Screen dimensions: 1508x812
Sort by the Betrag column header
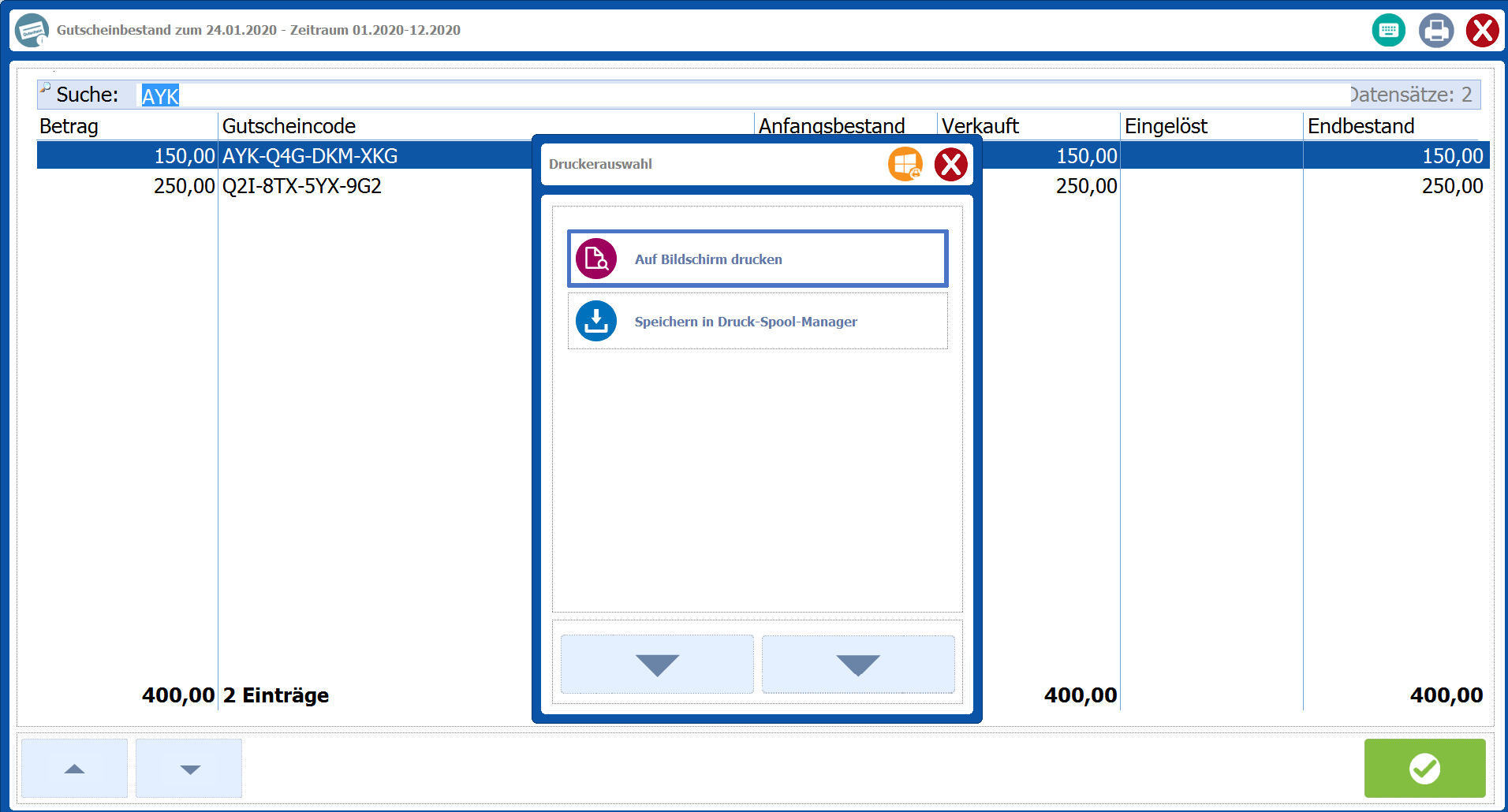point(69,126)
